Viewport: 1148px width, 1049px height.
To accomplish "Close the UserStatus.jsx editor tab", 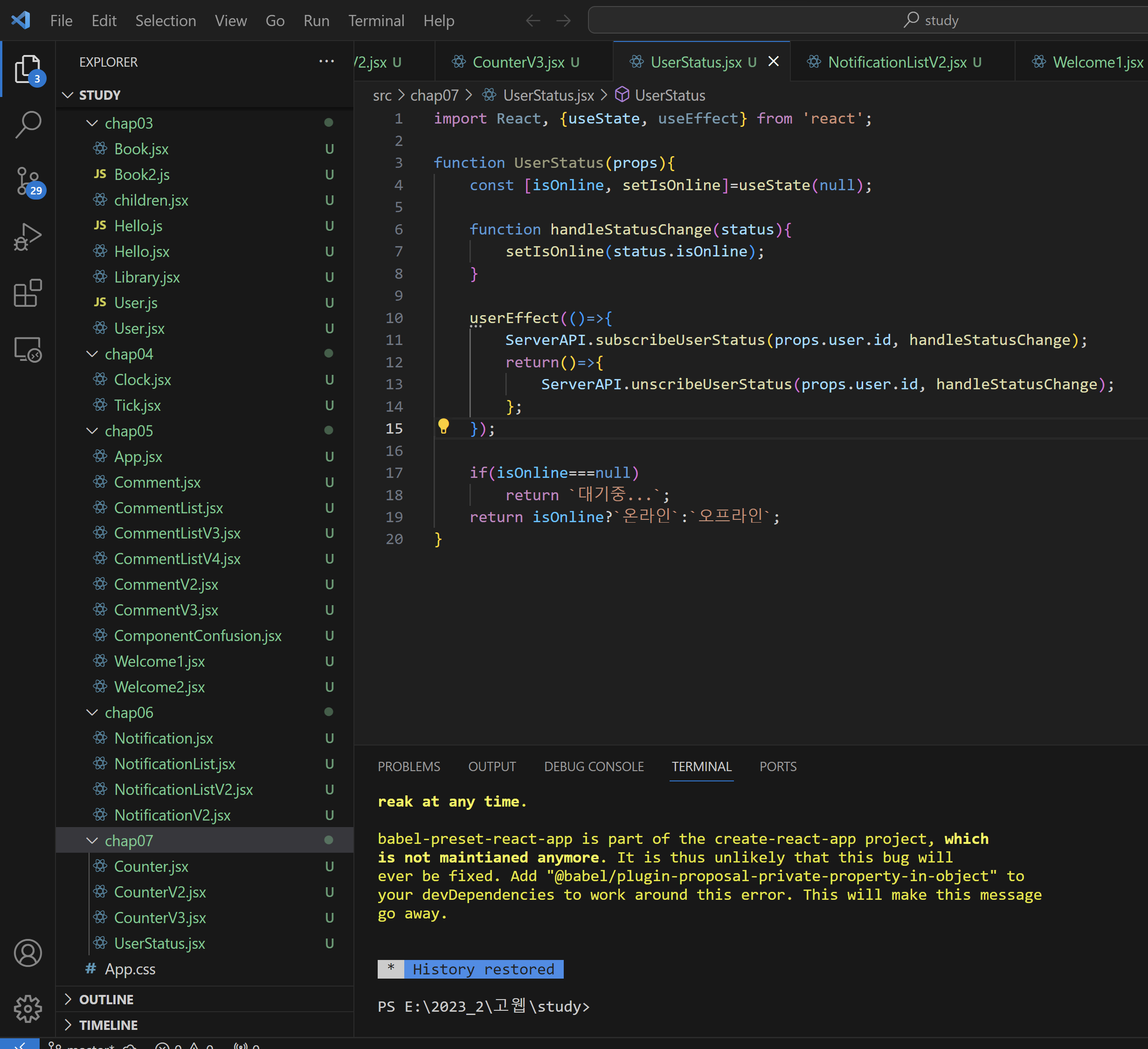I will coord(774,62).
